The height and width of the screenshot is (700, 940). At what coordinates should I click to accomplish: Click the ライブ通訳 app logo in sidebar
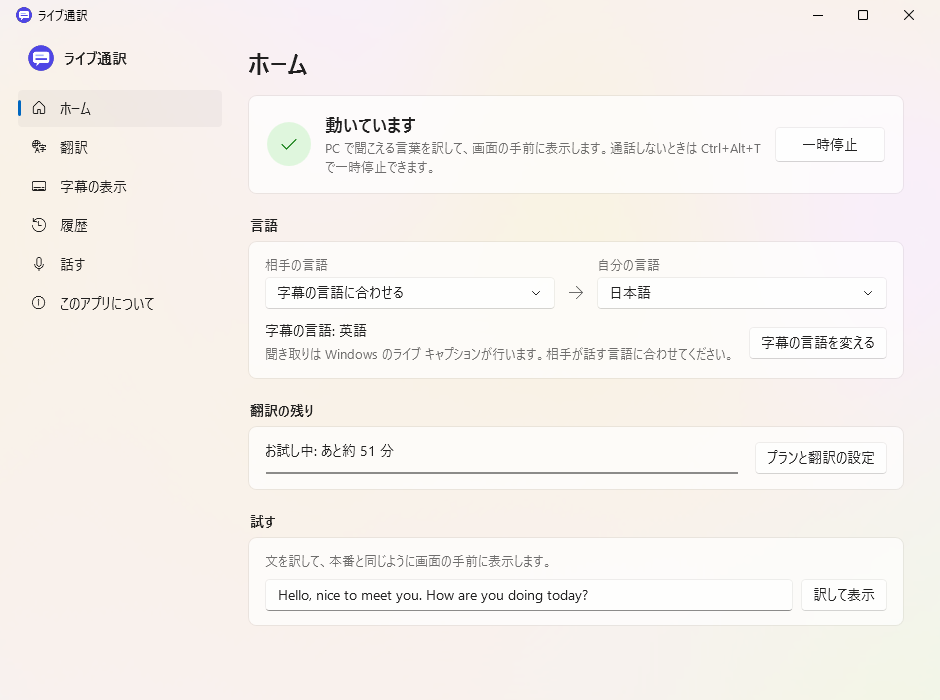pos(41,58)
